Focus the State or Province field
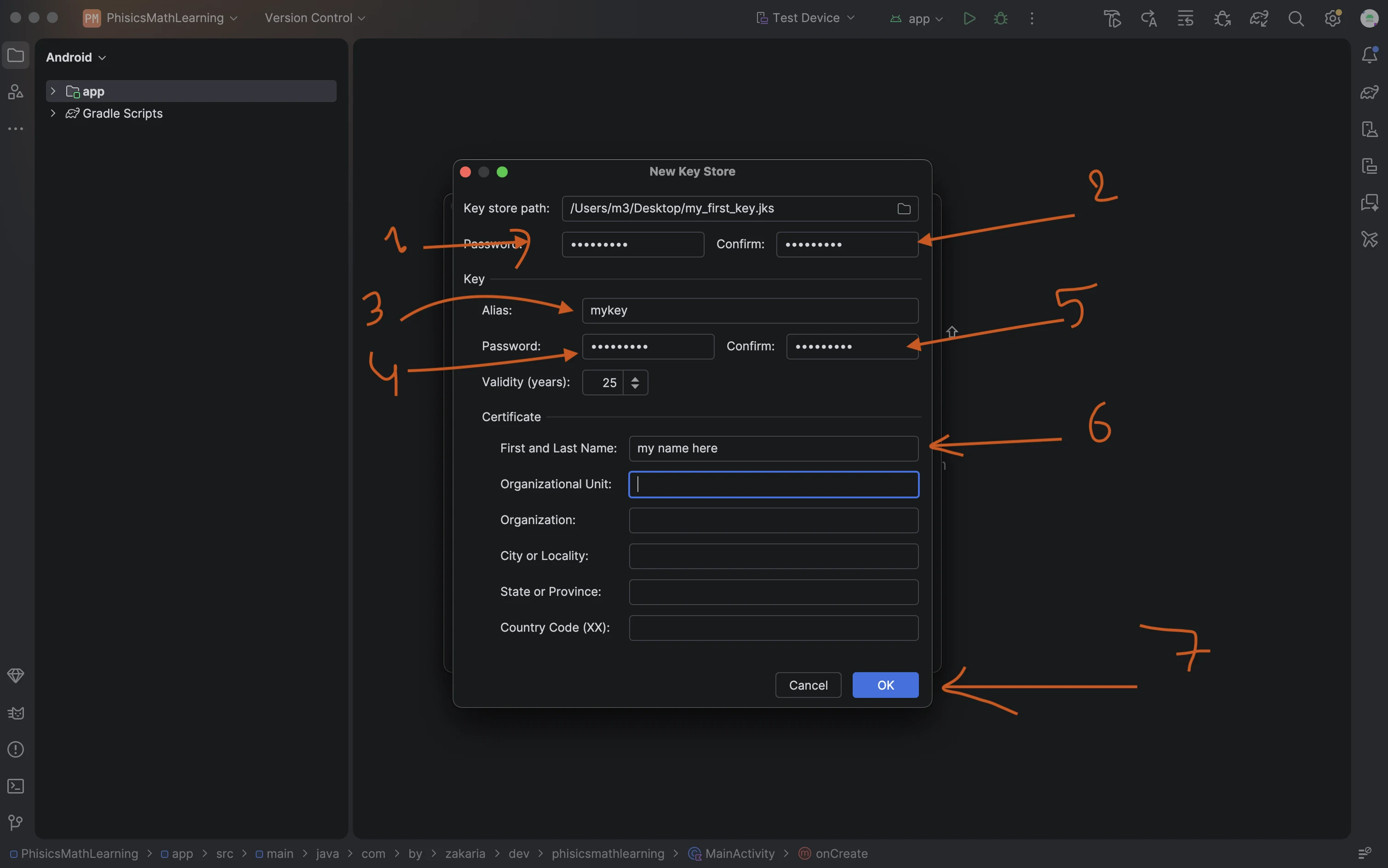The height and width of the screenshot is (868, 1388). tap(774, 592)
